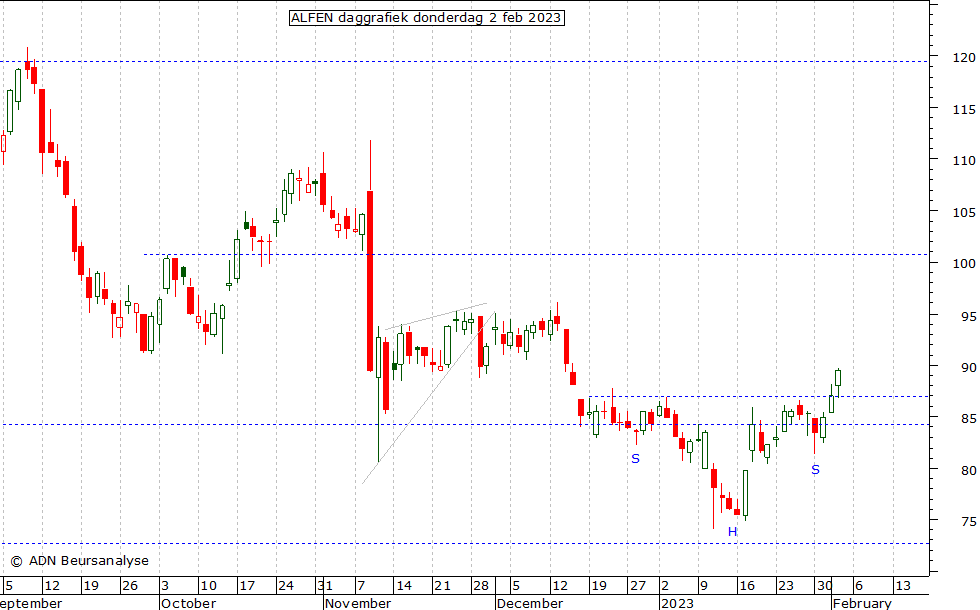Click the last green candle near 90
Image resolution: width=980 pixels, height=610 pixels.
tap(838, 378)
